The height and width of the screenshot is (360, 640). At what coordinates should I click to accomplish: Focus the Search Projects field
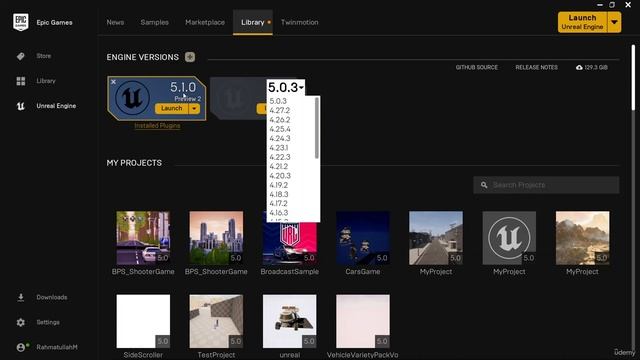click(546, 185)
